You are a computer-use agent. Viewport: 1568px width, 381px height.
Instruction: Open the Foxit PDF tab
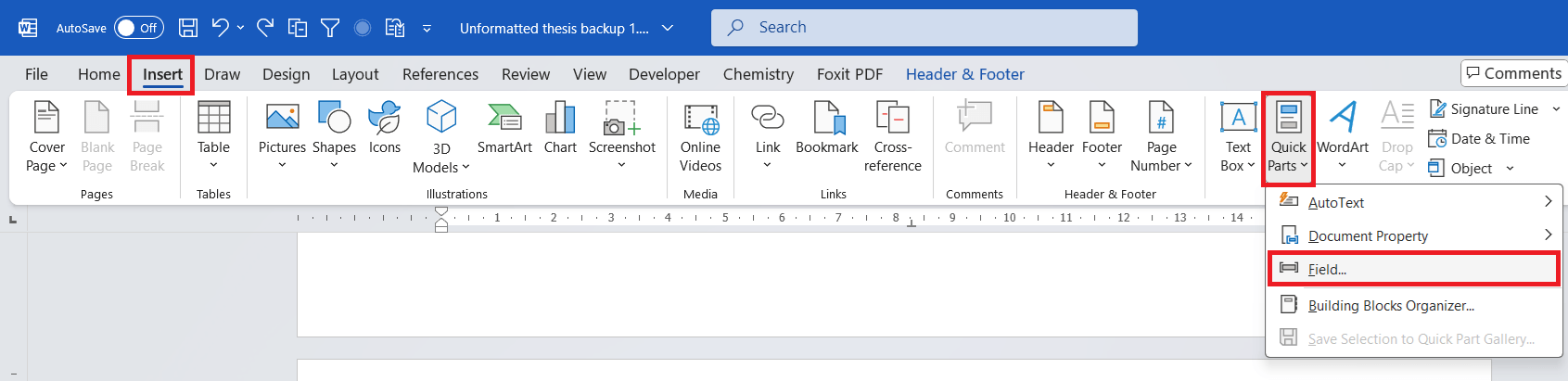point(849,74)
